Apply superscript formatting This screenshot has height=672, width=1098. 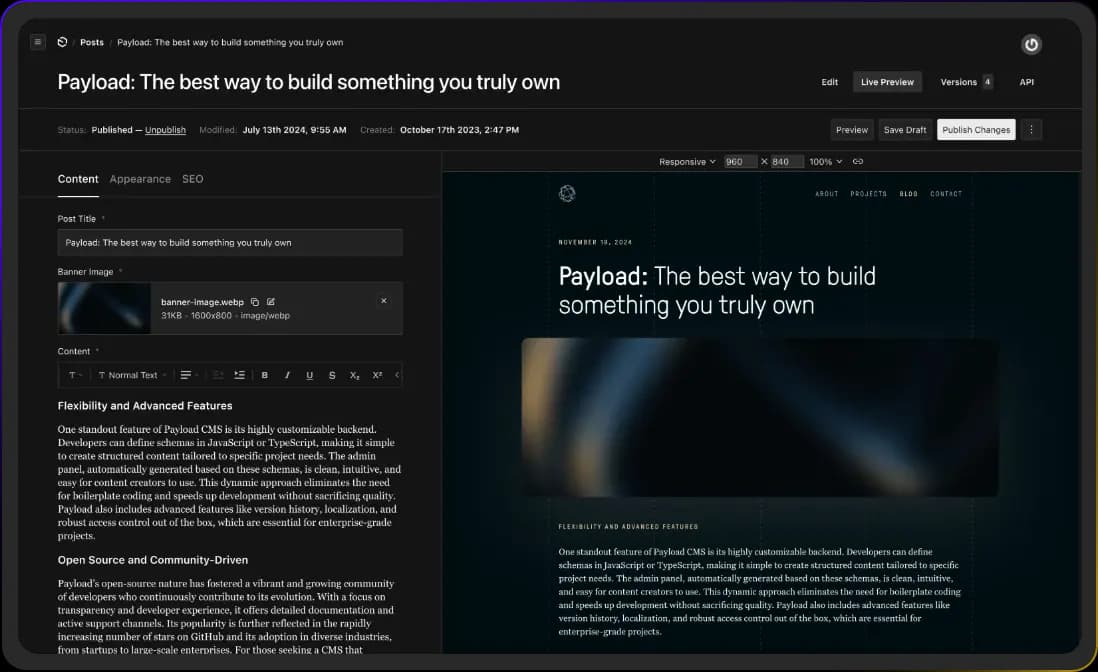click(377, 375)
